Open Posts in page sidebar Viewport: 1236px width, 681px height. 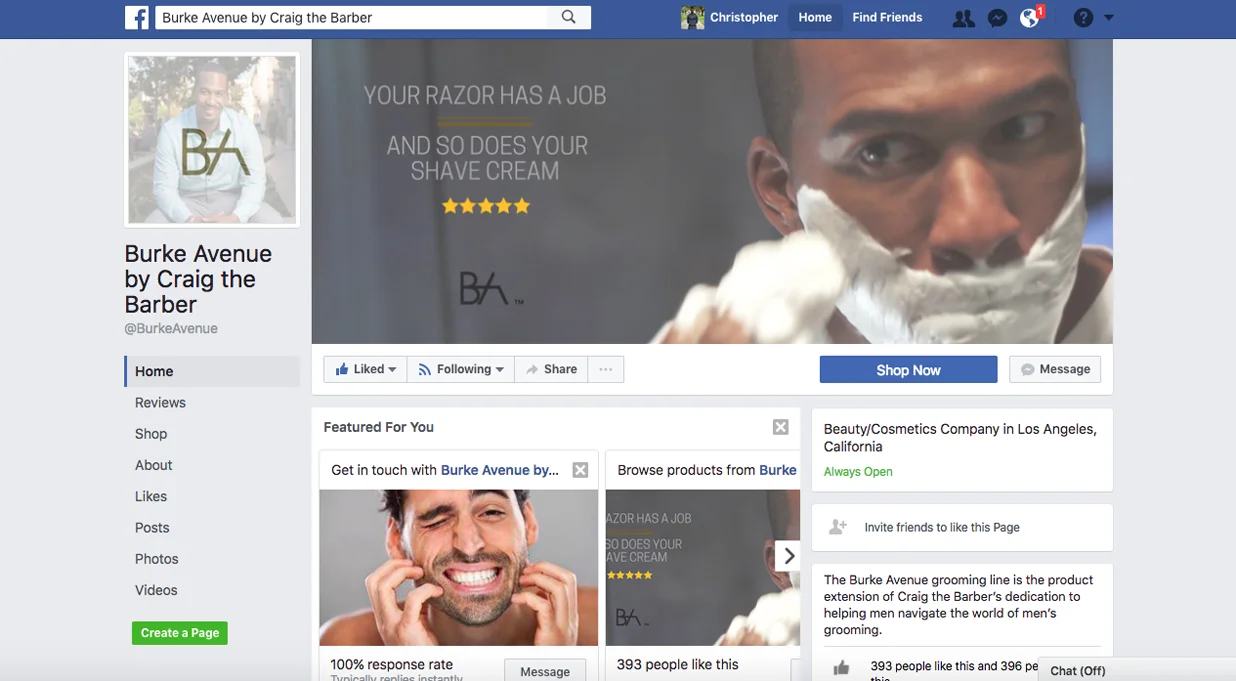coord(152,527)
